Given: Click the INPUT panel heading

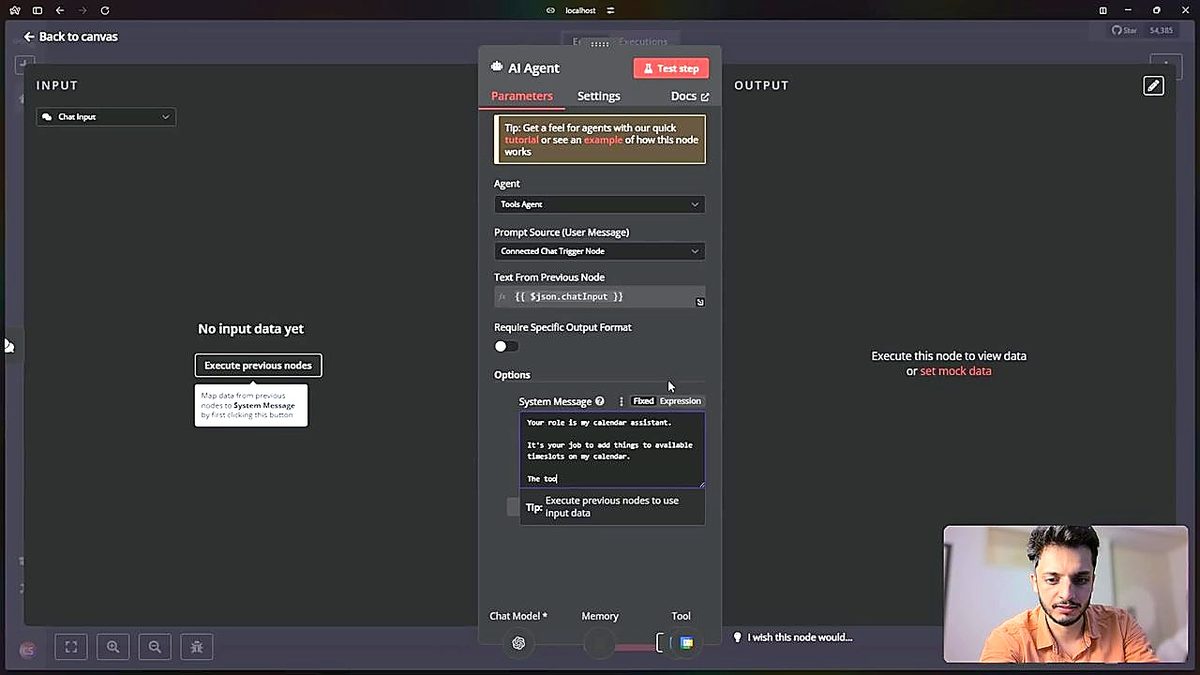Looking at the screenshot, I should (57, 86).
